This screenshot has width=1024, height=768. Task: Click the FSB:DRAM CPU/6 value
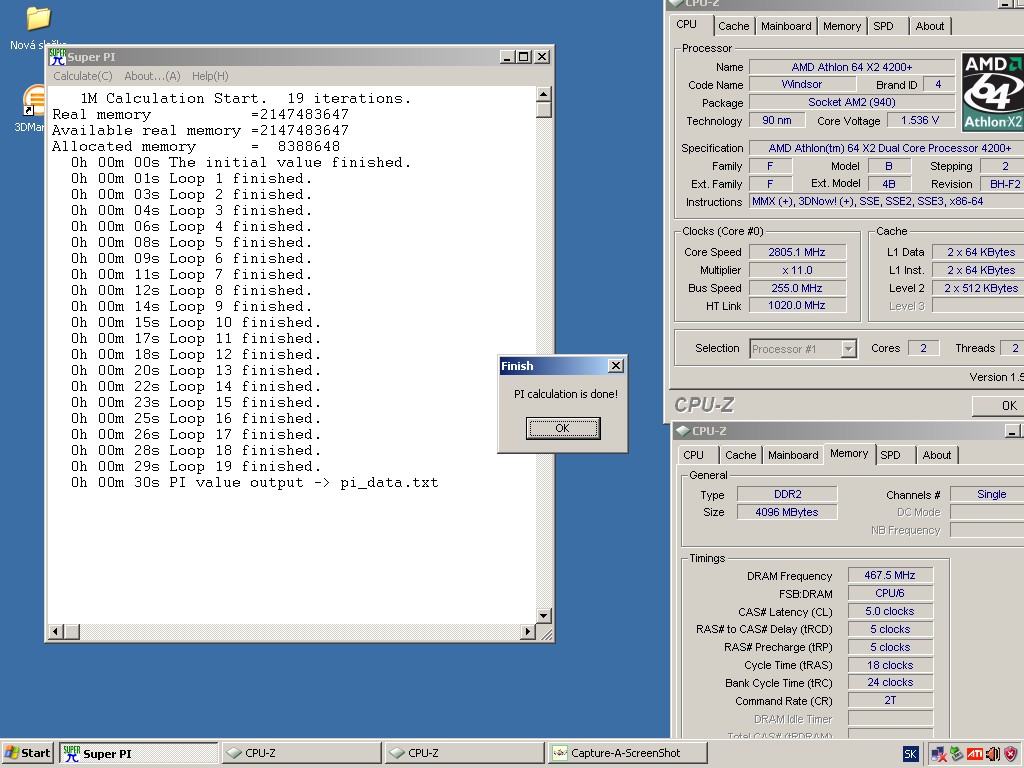point(890,593)
